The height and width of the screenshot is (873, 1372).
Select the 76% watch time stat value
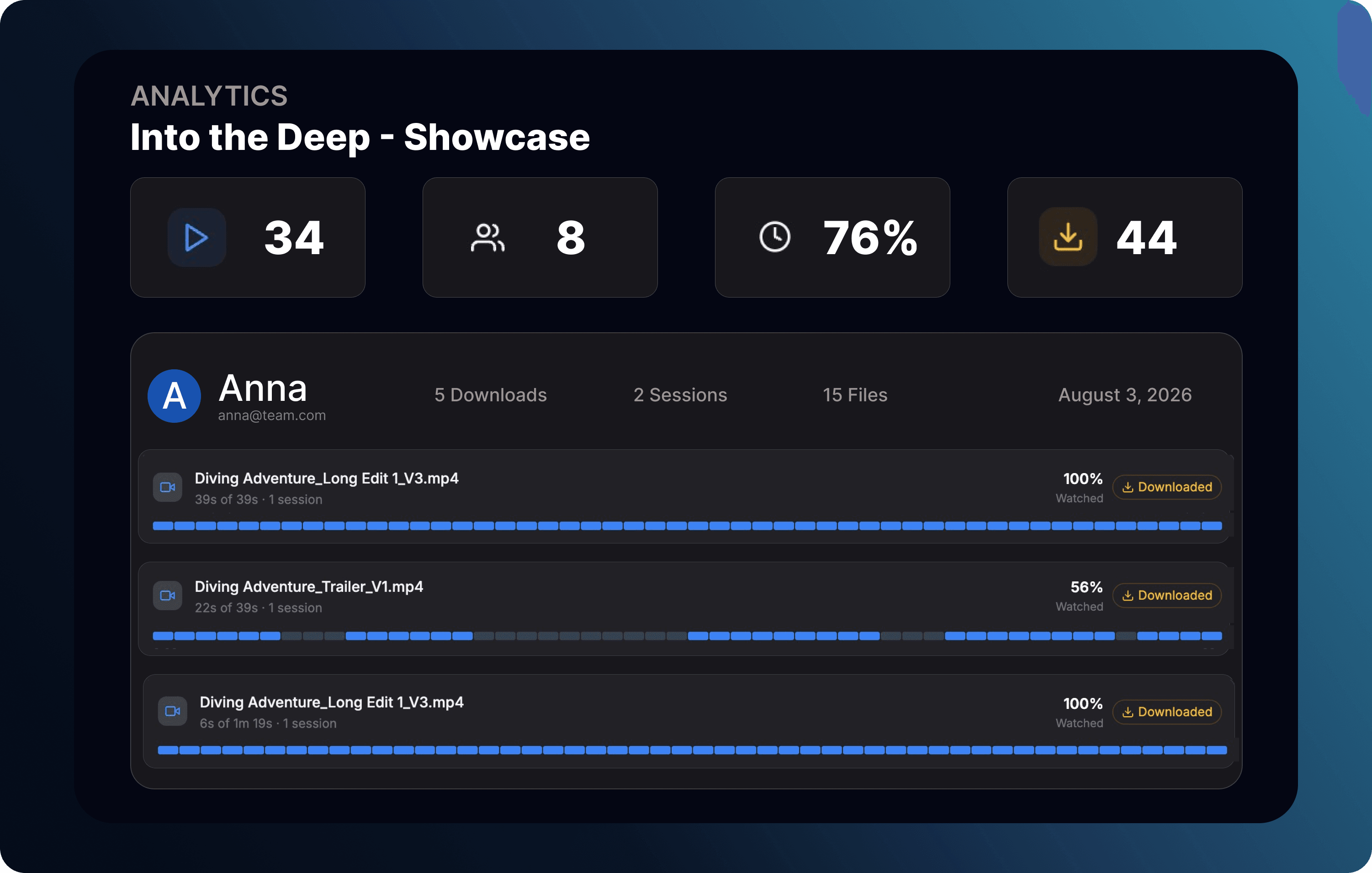(x=871, y=238)
